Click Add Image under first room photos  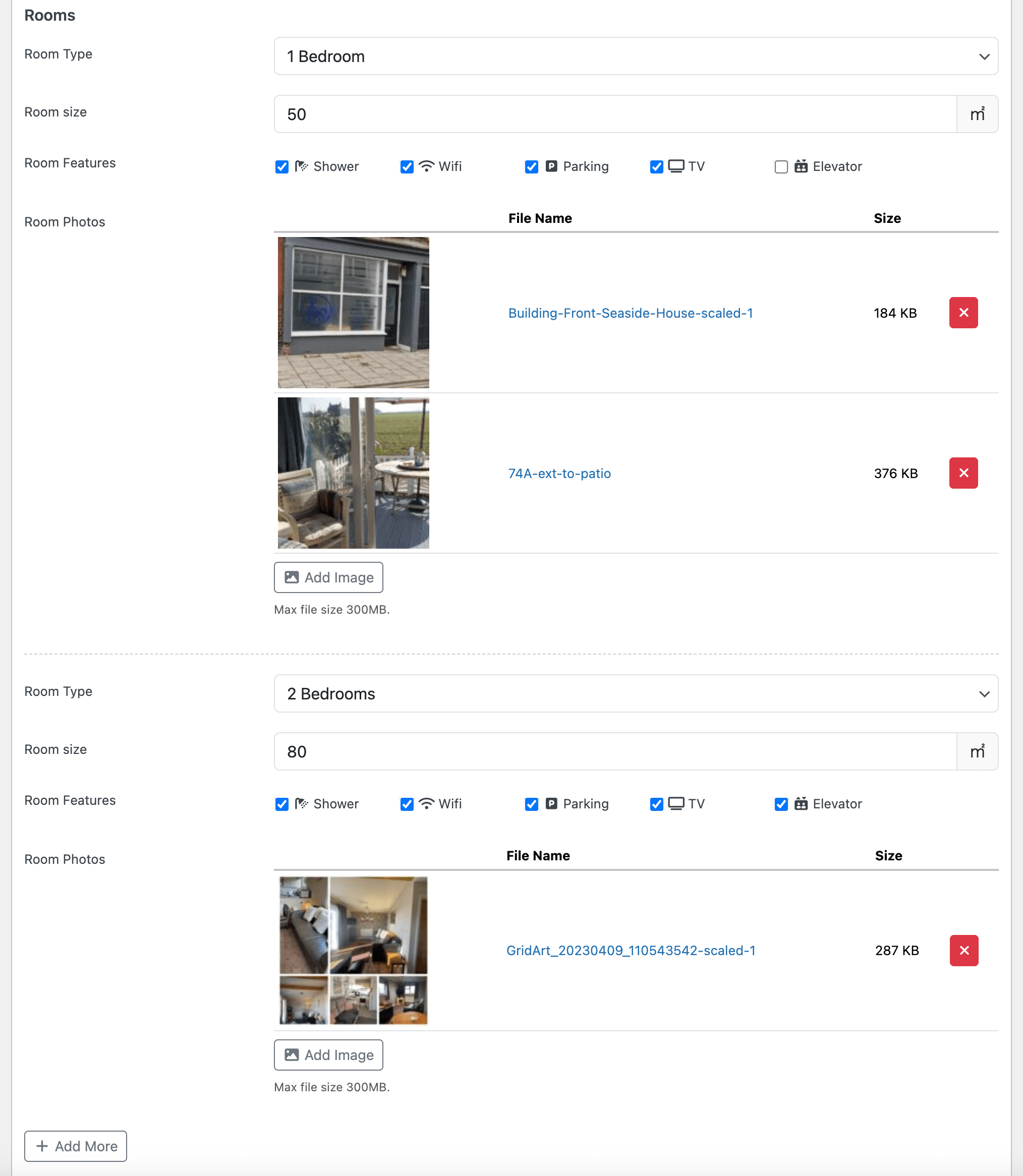[328, 577]
